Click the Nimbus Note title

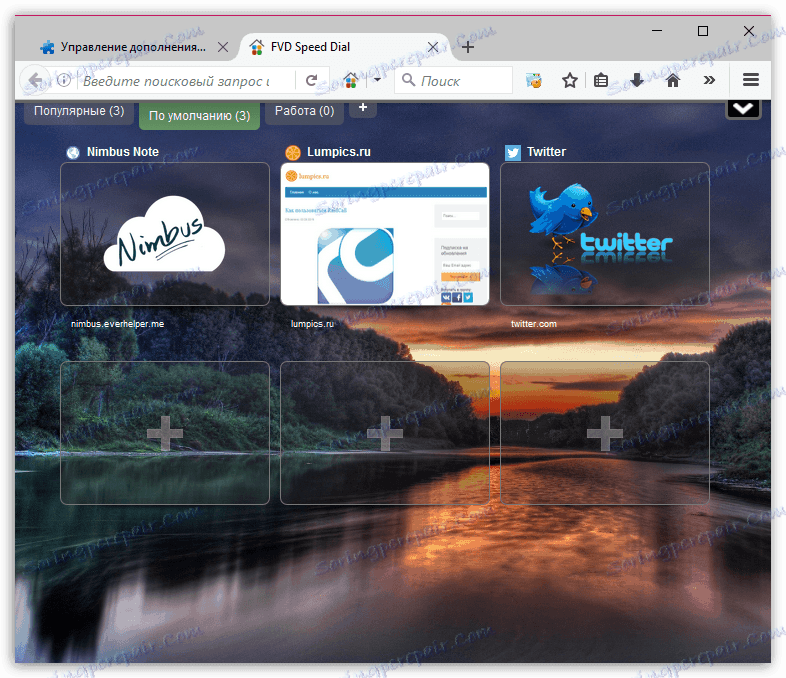coord(123,152)
